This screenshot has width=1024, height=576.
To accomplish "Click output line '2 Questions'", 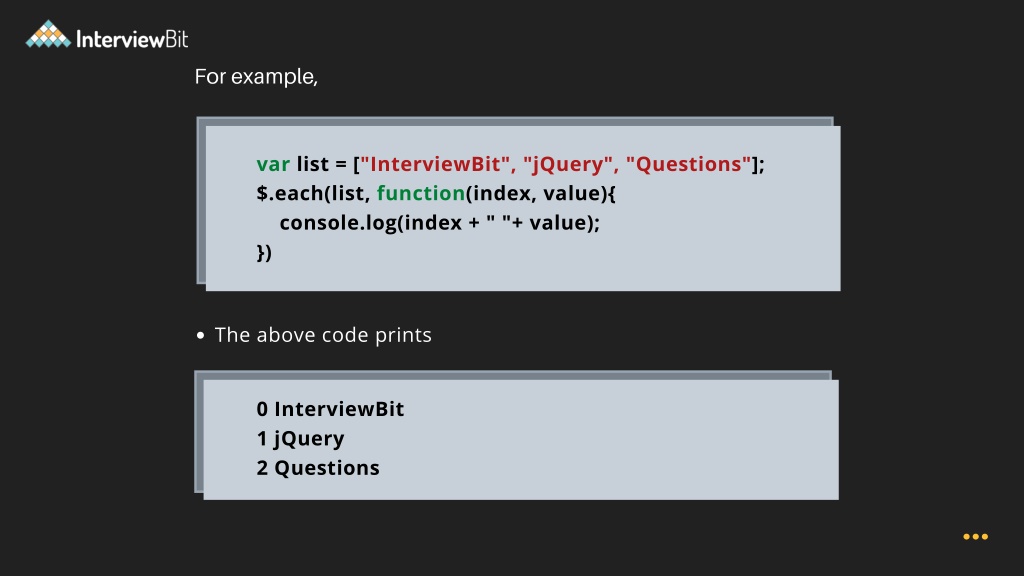I will point(318,468).
